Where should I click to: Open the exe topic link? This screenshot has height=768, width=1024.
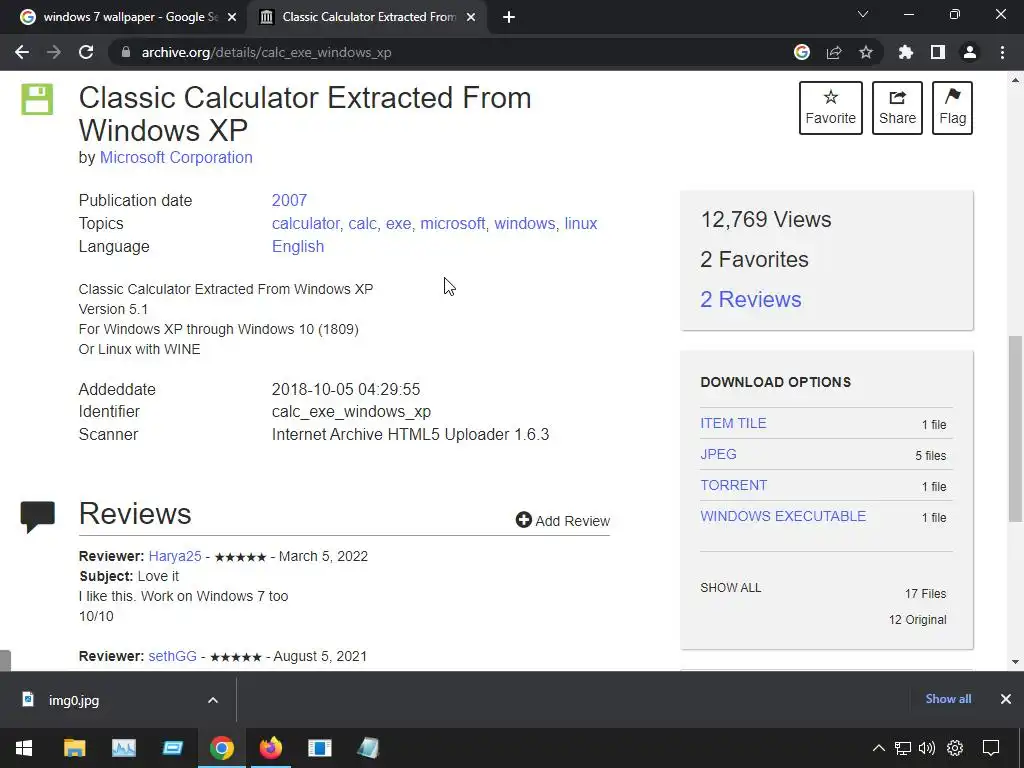click(398, 223)
